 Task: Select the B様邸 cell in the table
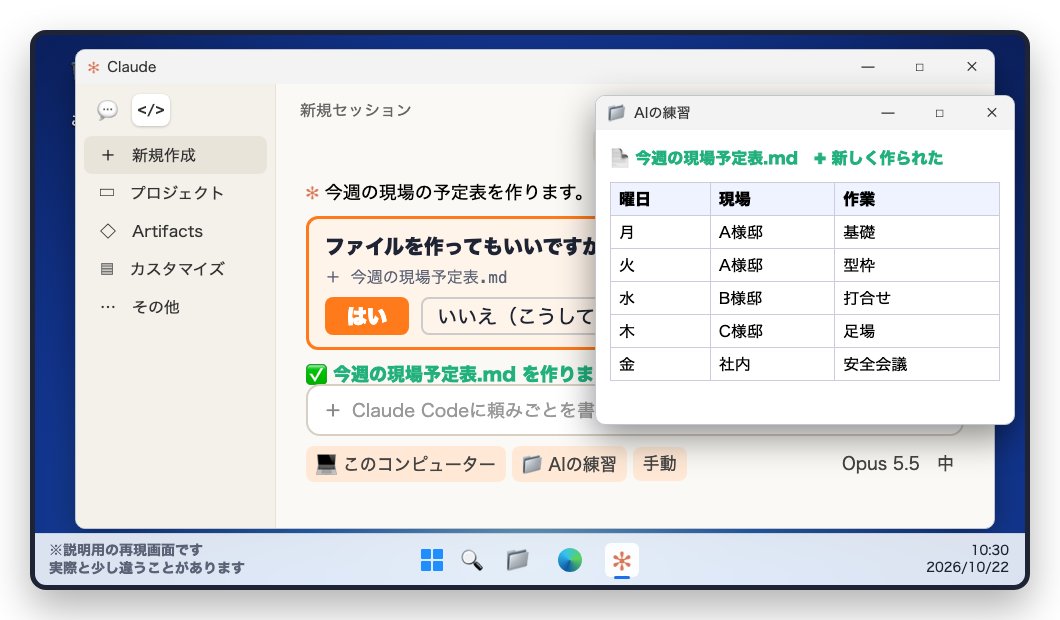point(772,298)
